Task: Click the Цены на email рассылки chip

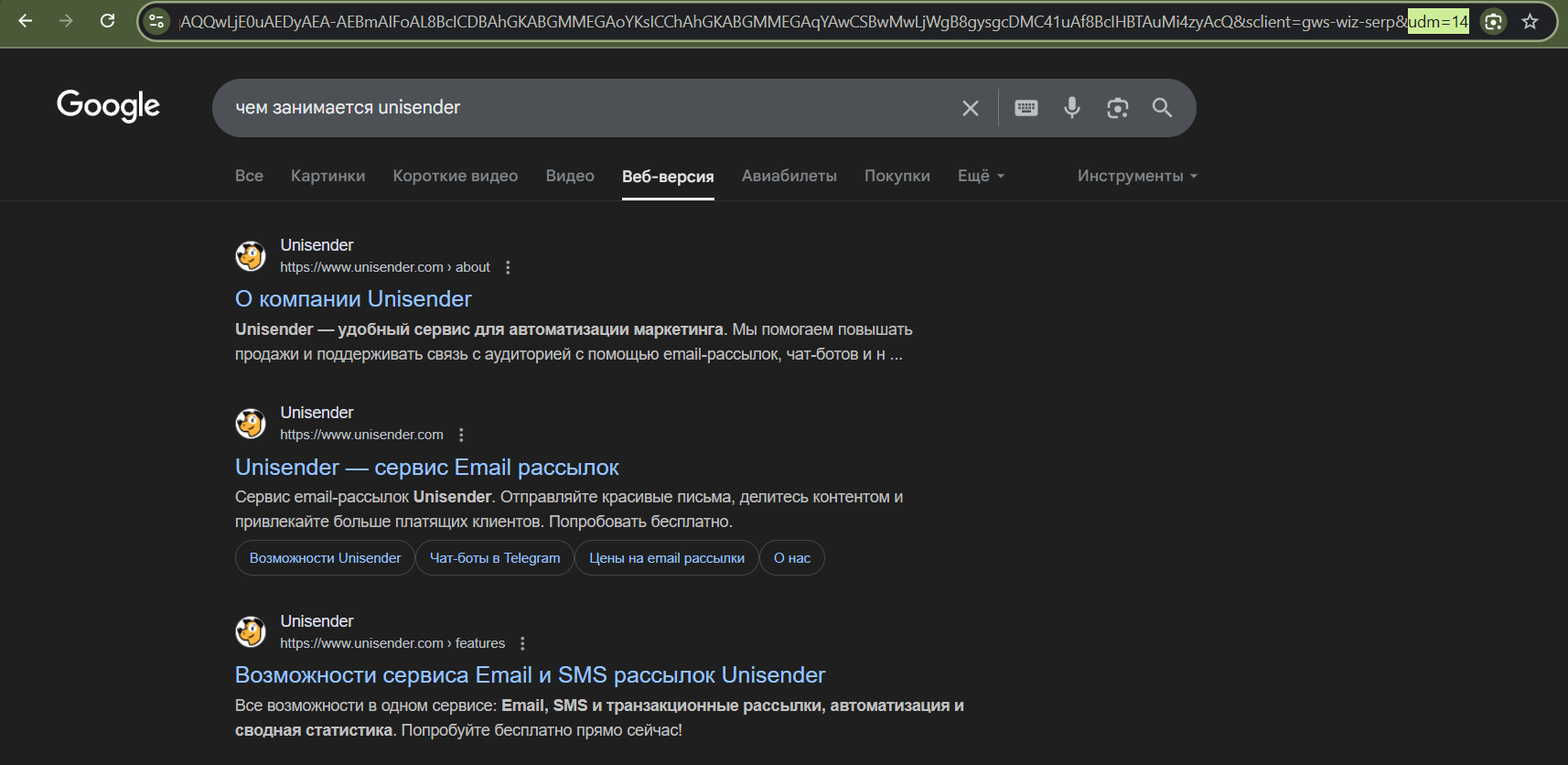Action: [x=667, y=558]
